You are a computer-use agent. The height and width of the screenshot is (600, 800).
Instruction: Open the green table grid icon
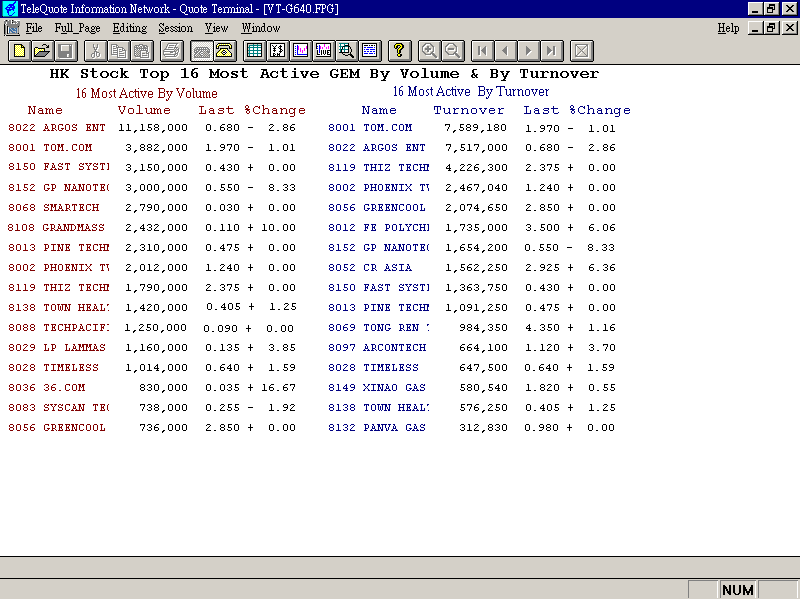pyautogui.click(x=254, y=51)
